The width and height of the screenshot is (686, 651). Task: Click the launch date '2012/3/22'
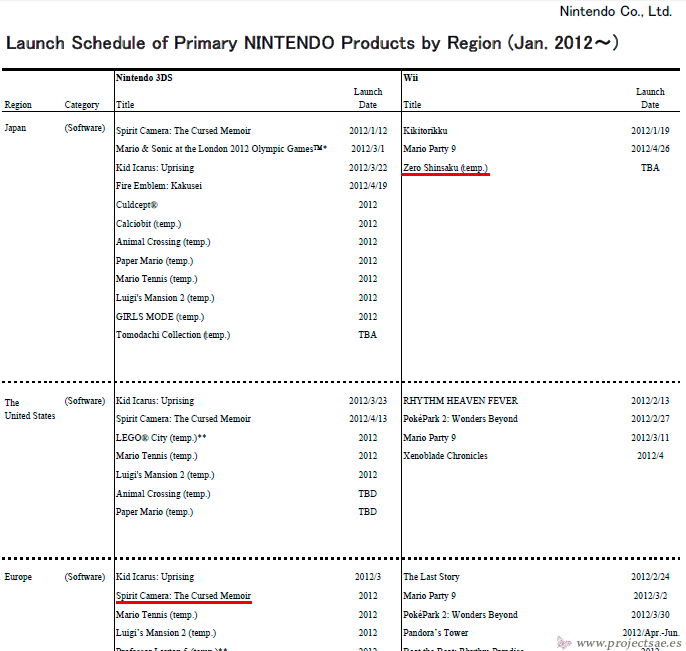pos(368,168)
